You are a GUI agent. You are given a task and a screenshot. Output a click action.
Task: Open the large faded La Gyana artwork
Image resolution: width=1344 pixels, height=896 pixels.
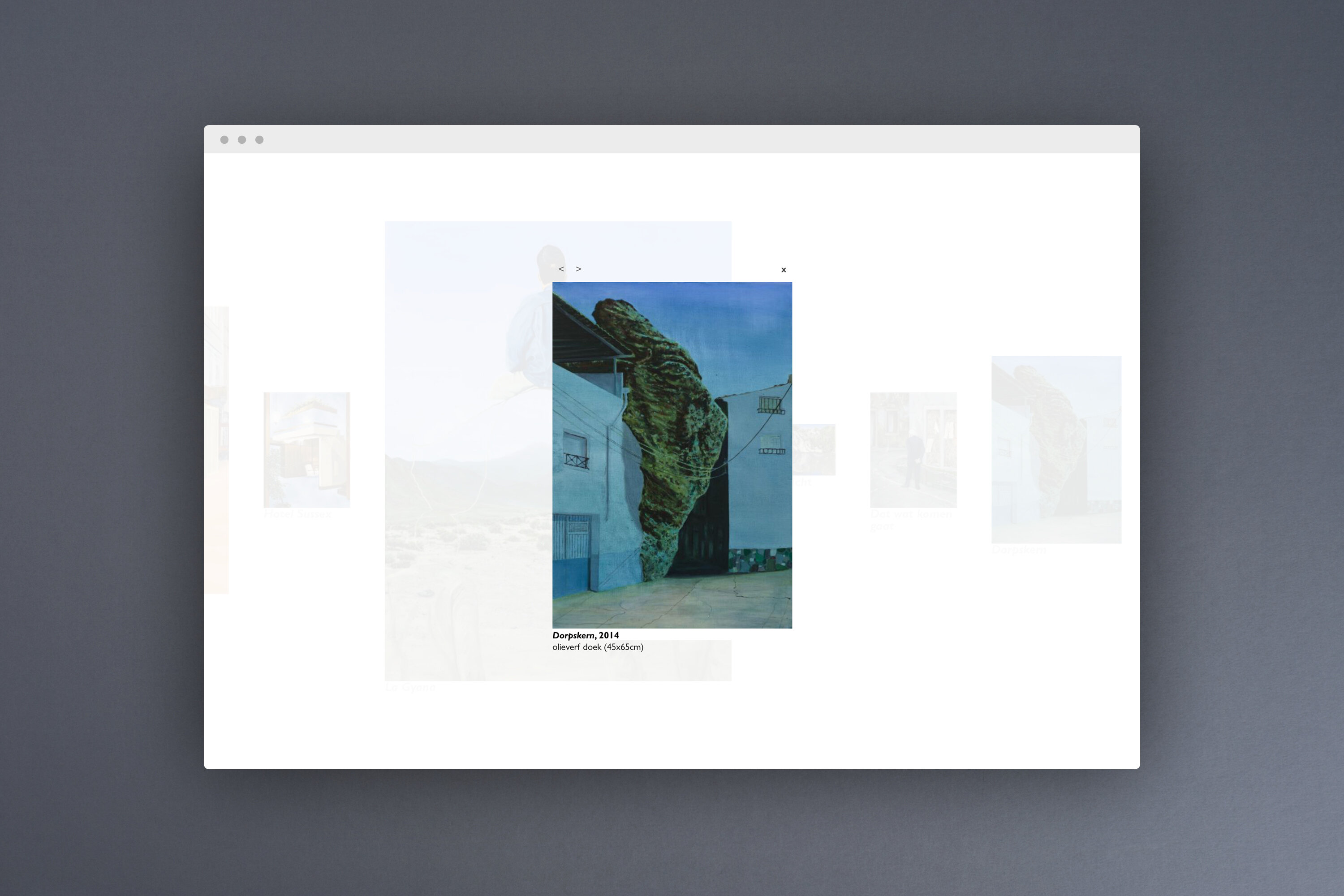point(469,451)
